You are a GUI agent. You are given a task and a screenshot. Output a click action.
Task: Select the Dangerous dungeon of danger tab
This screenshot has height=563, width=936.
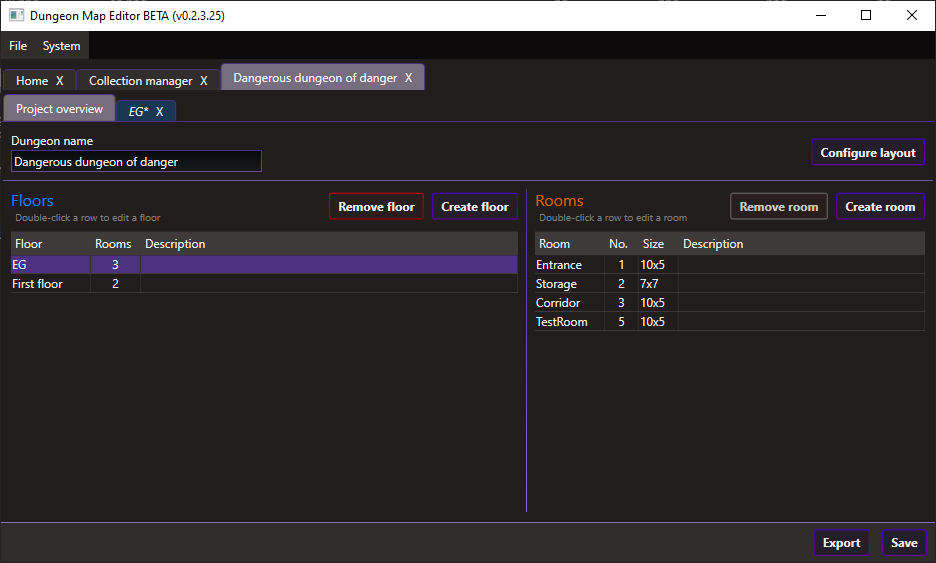tap(315, 78)
